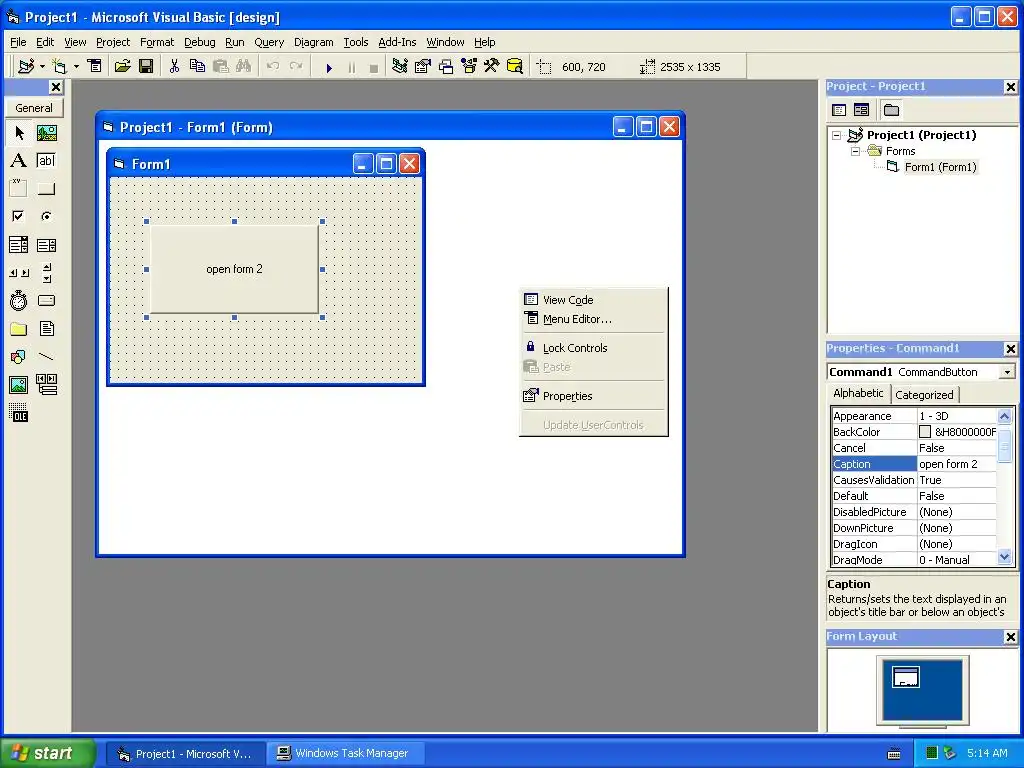Open the Debug menu

point(199,42)
